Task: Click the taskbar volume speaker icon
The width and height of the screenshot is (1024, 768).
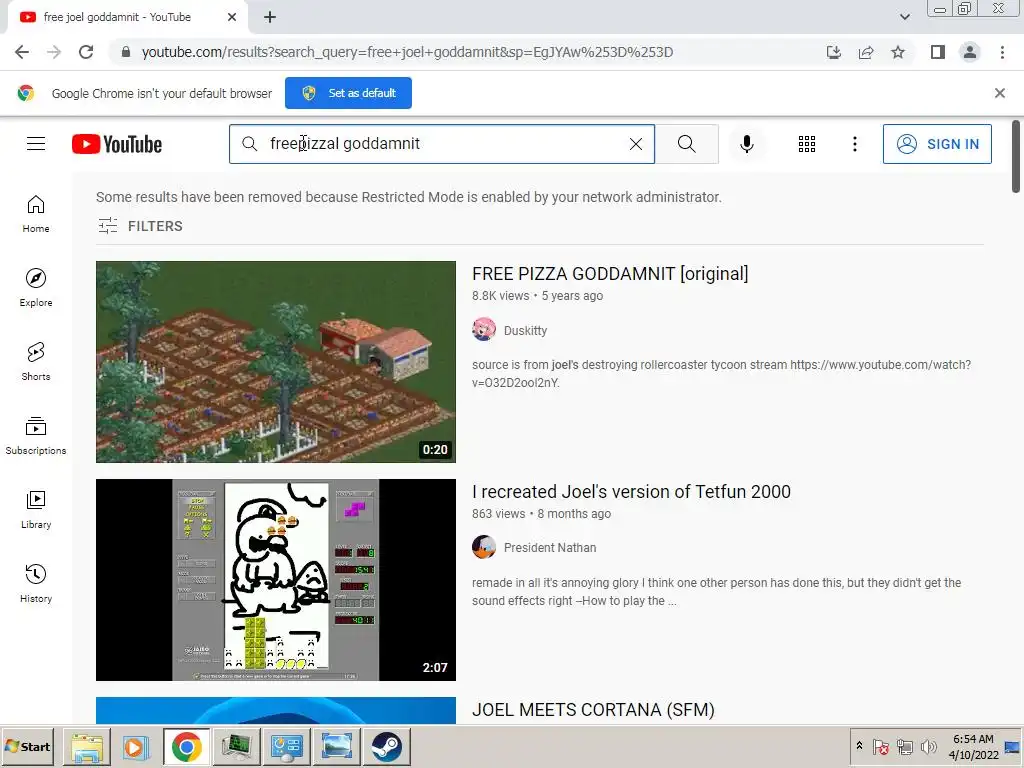Action: 928,746
